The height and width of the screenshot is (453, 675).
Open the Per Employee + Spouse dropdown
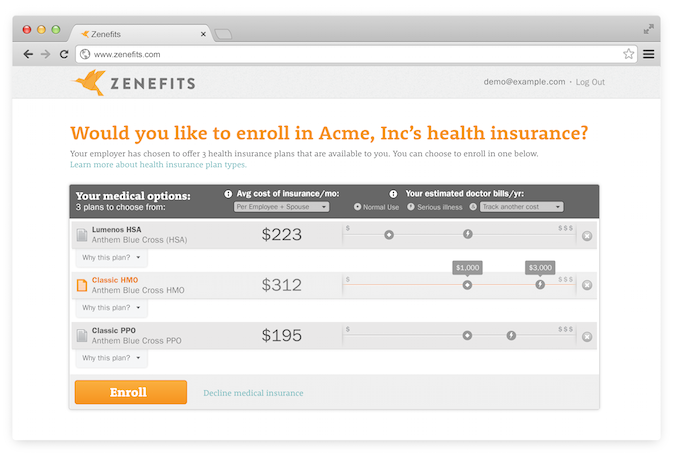pyautogui.click(x=281, y=207)
